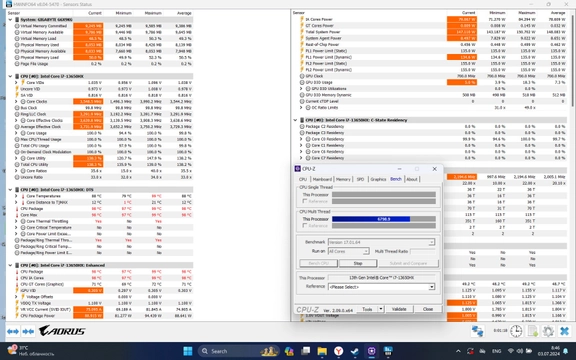Select the Total System Power sensor row
576x360 pixels.
(432, 32)
